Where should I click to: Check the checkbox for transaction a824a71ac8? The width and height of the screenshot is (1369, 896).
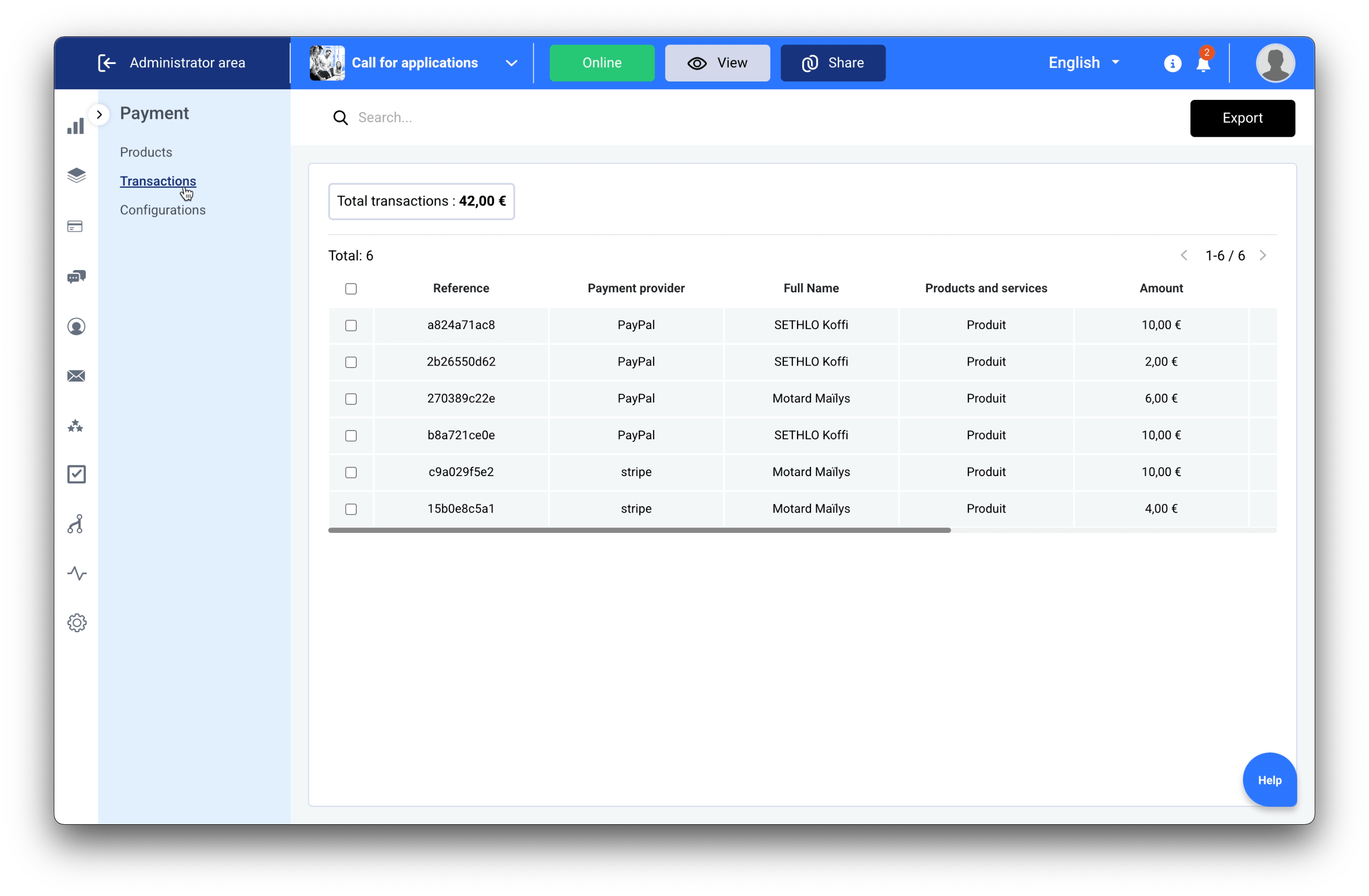[351, 325]
